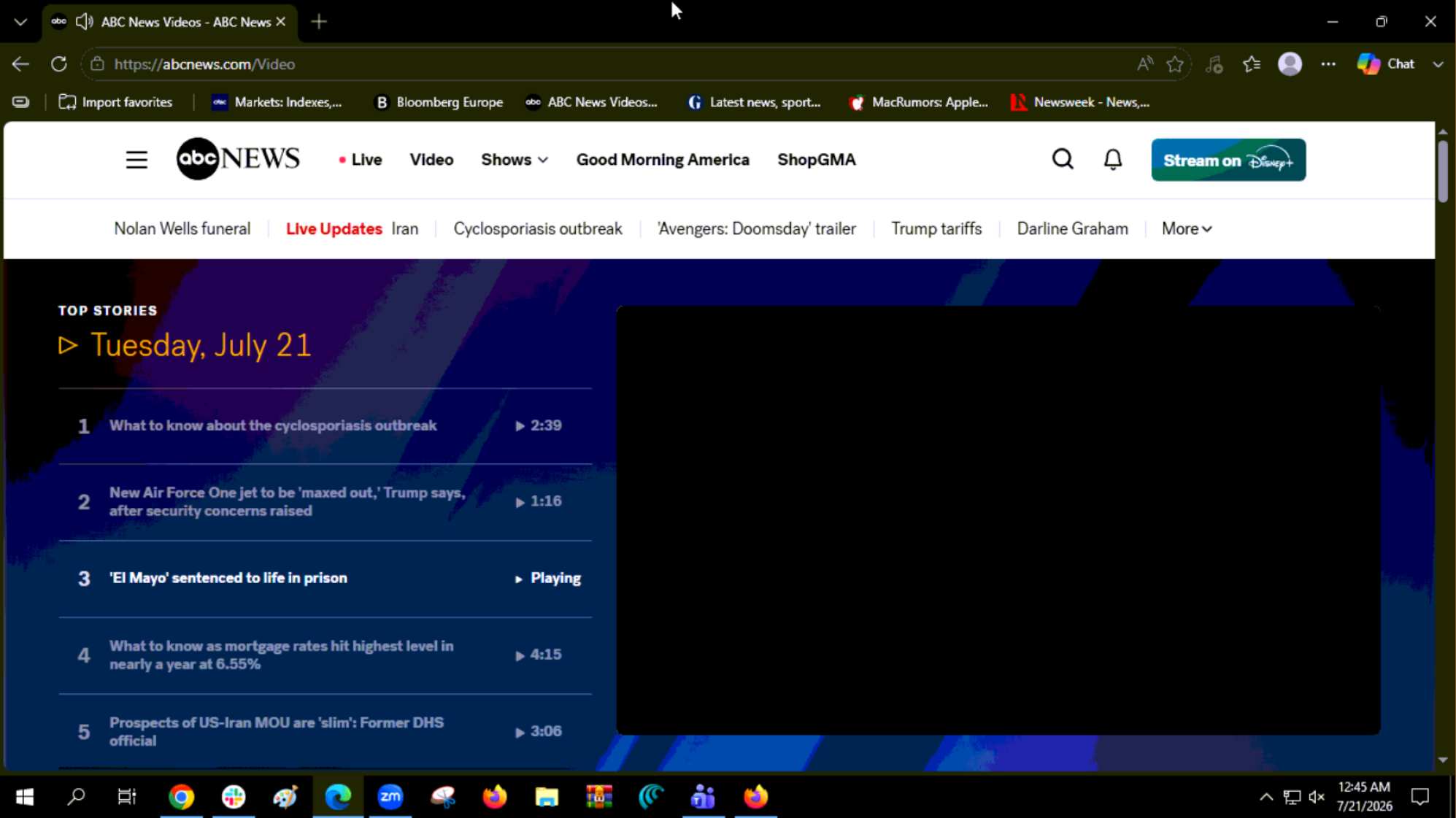Open MacRumors: Apple bookmark
Viewport: 1456px width, 818px height.
(x=919, y=103)
